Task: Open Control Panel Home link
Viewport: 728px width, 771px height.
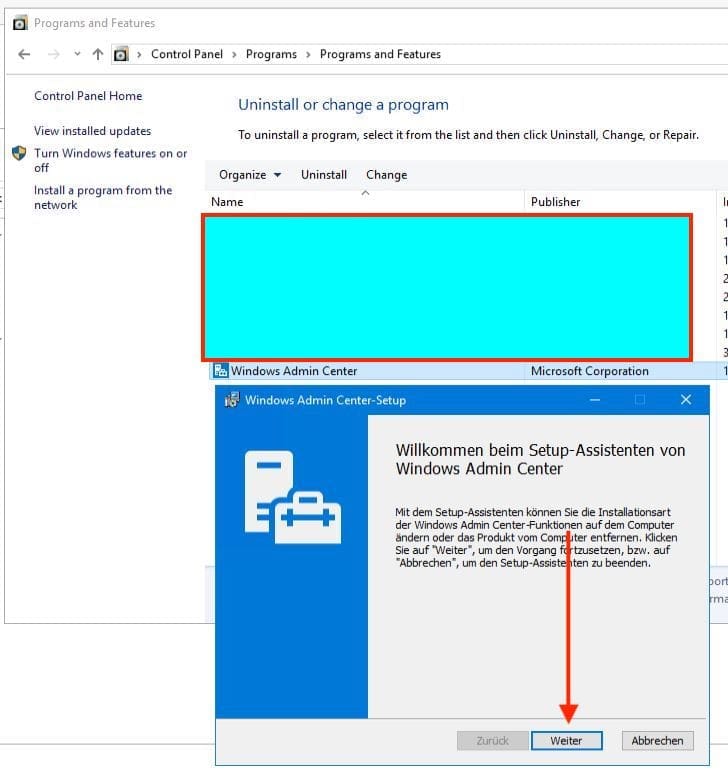Action: 88,96
